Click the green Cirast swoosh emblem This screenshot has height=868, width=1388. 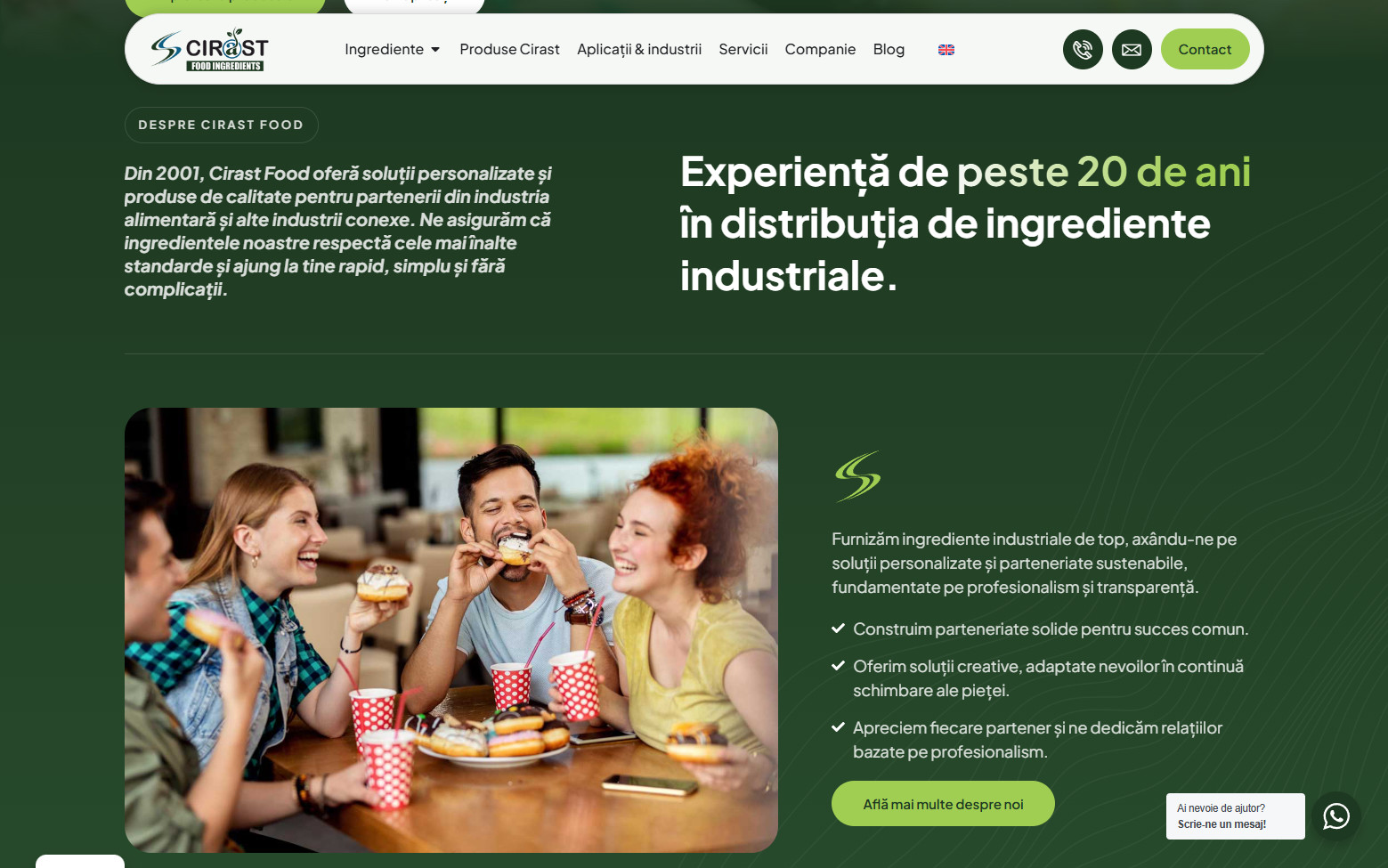[x=857, y=476]
